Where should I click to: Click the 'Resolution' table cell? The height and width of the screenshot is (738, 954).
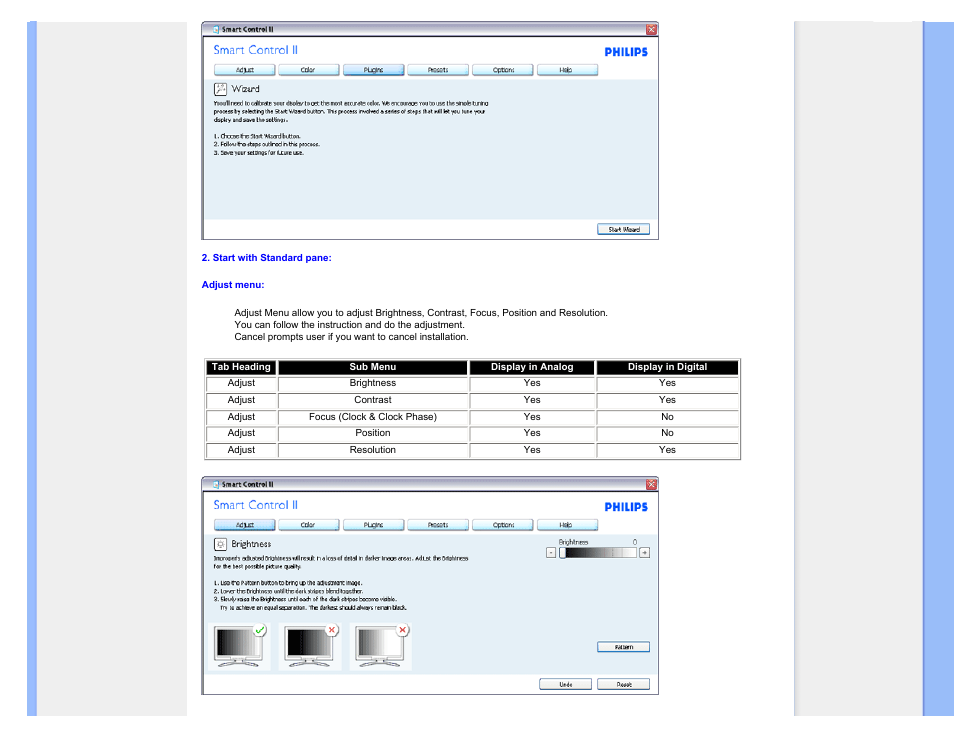pos(373,450)
